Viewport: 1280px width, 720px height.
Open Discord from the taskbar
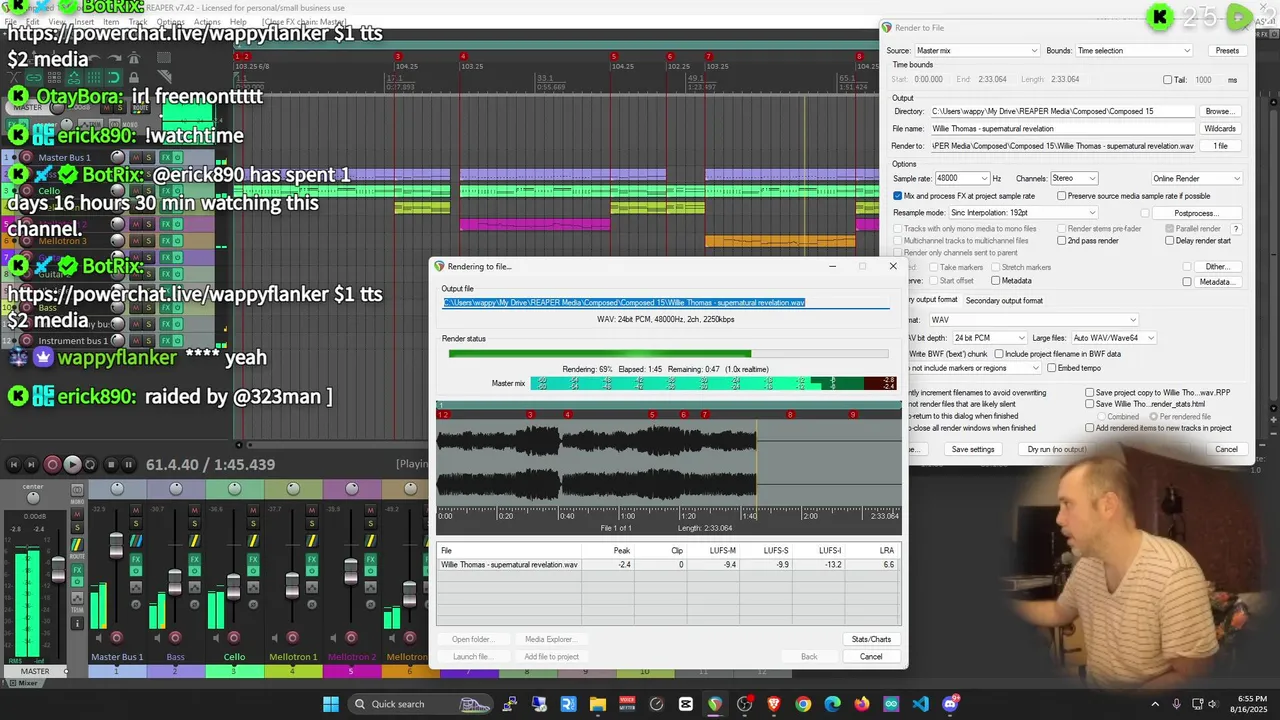tap(950, 704)
